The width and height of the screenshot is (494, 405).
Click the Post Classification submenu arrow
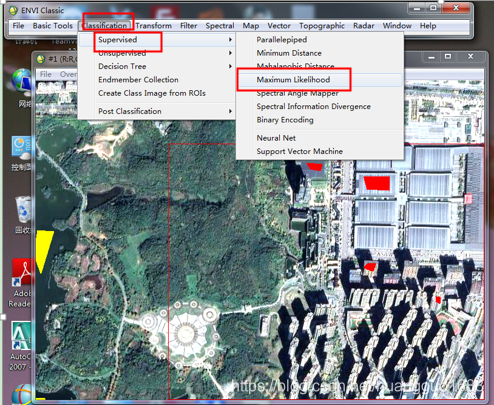(x=230, y=111)
